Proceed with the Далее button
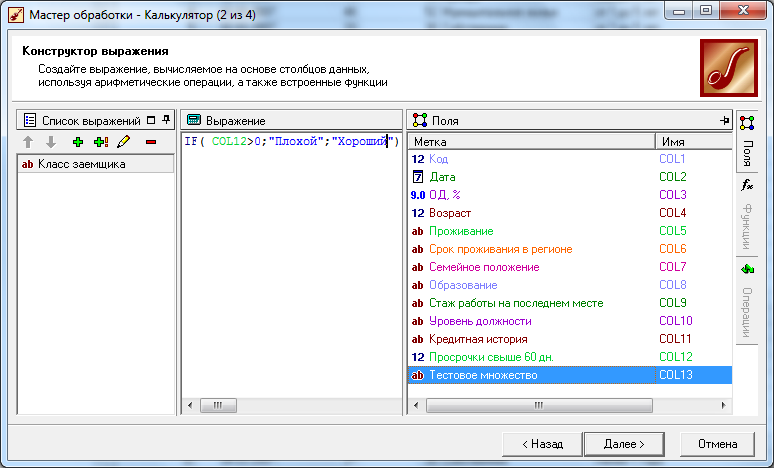The image size is (774, 468). (x=624, y=444)
